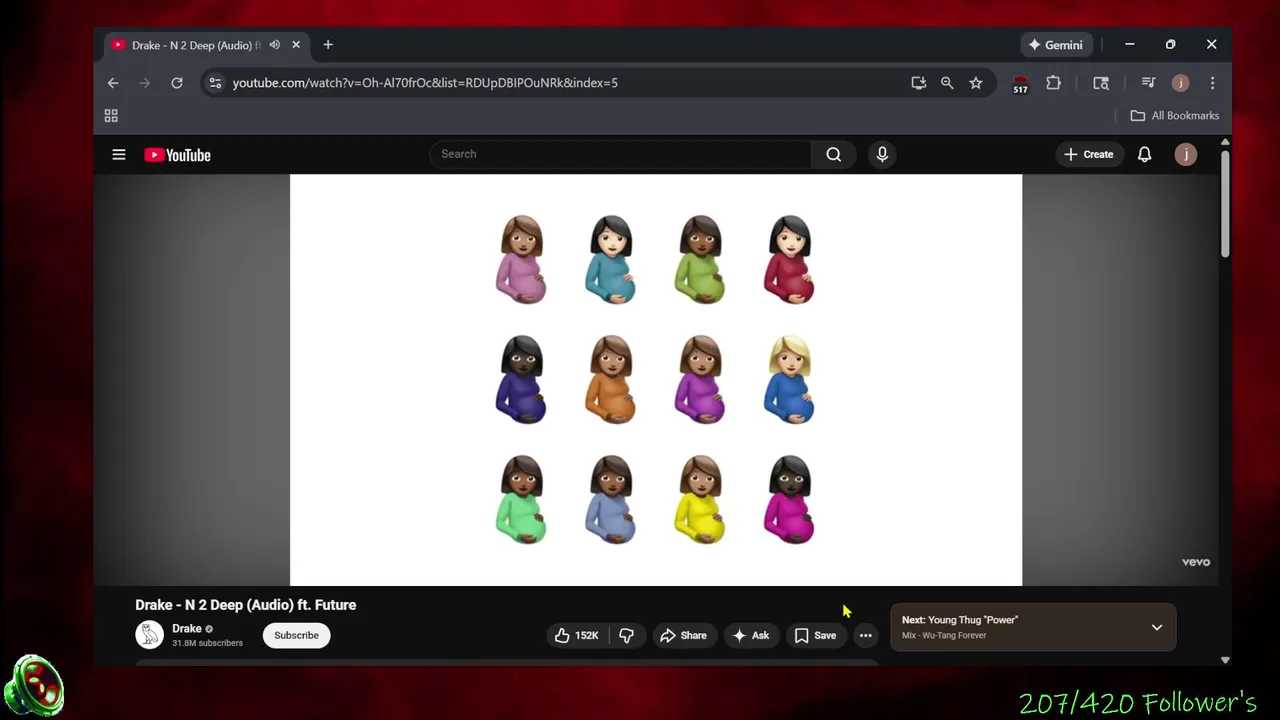Open the red extension with 517 badge
Viewport: 1280px width, 720px height.
pos(1020,84)
